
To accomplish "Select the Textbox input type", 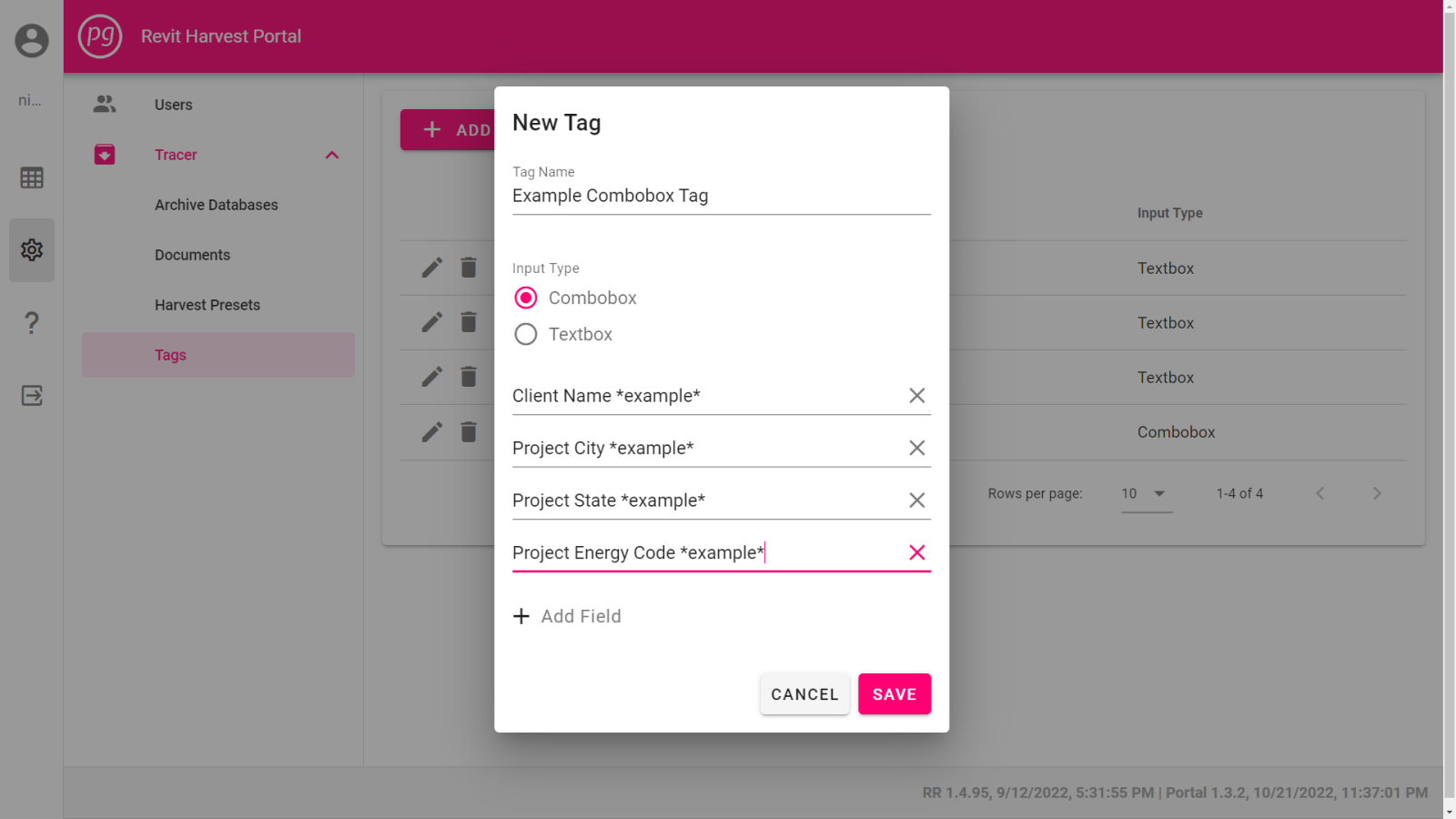I will 525,334.
